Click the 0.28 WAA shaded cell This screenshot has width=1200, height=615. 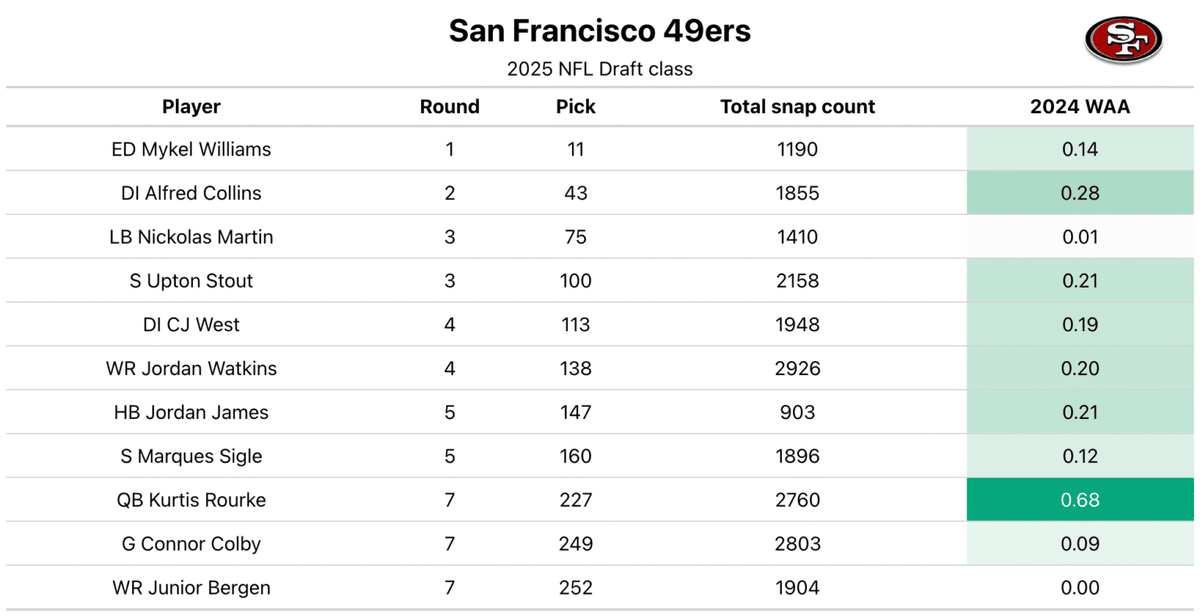coord(1080,193)
